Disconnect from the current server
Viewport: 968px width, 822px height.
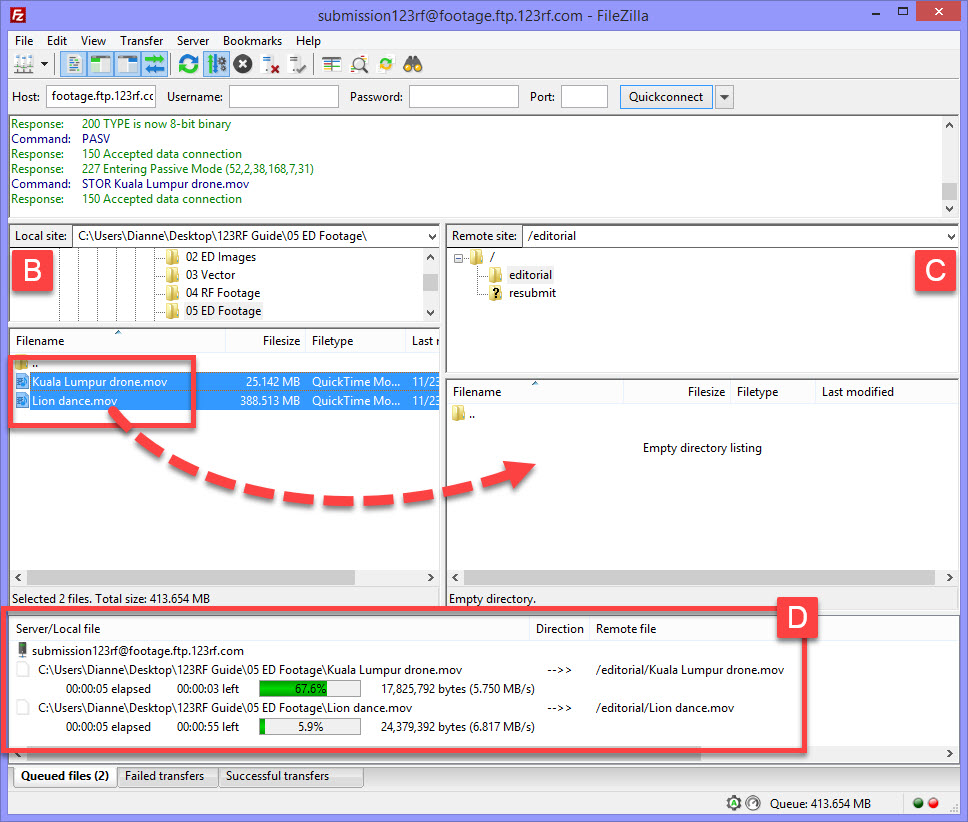click(270, 64)
